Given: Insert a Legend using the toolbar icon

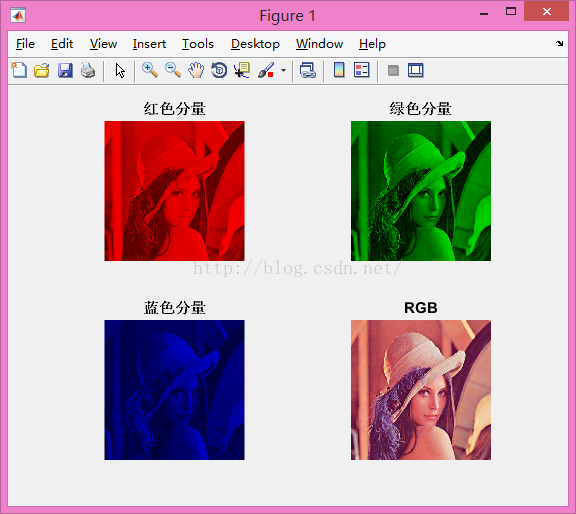Looking at the screenshot, I should (361, 70).
